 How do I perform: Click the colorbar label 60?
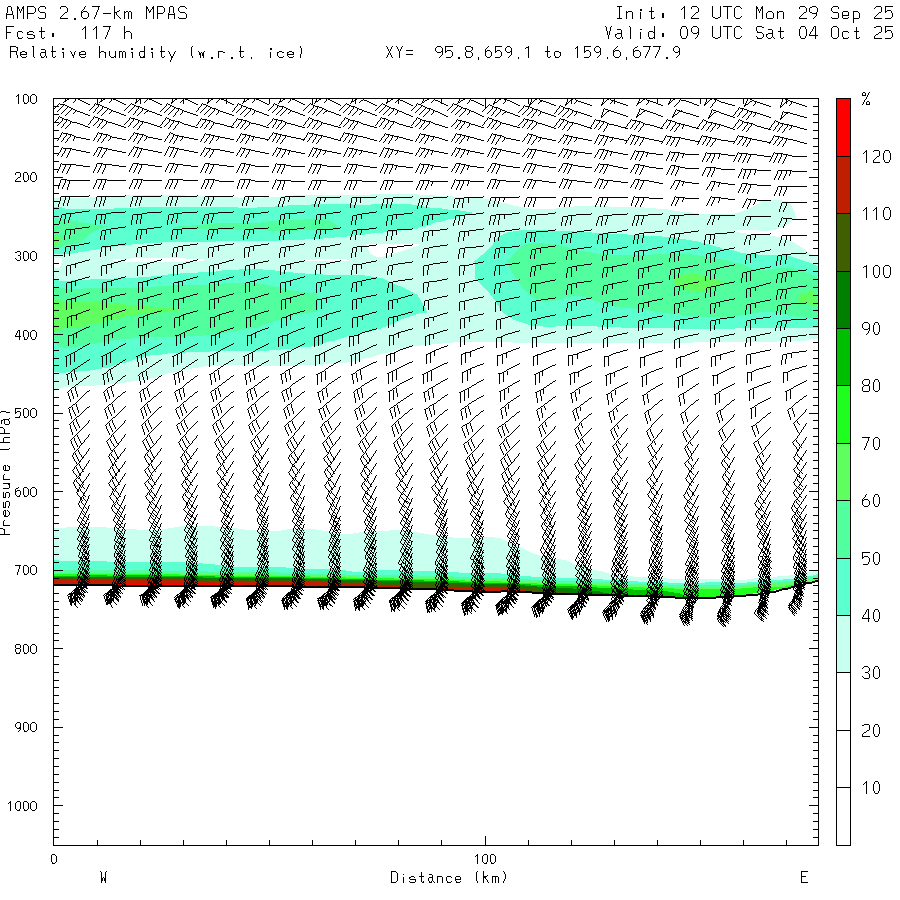coord(871,501)
